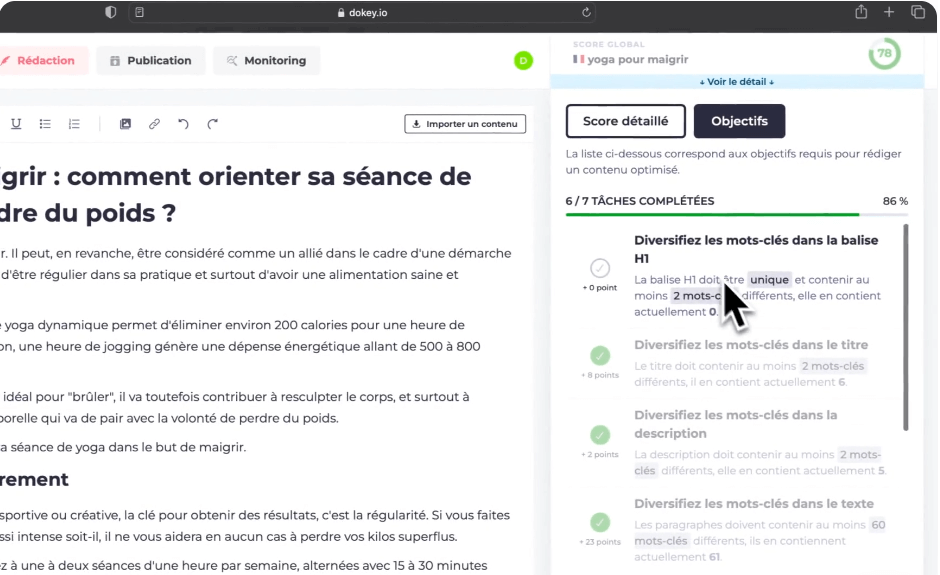Click the '6 / 7 TÂCHES COMPLÉTÉES' label
Viewport: 940px width, 575px height.
point(640,201)
